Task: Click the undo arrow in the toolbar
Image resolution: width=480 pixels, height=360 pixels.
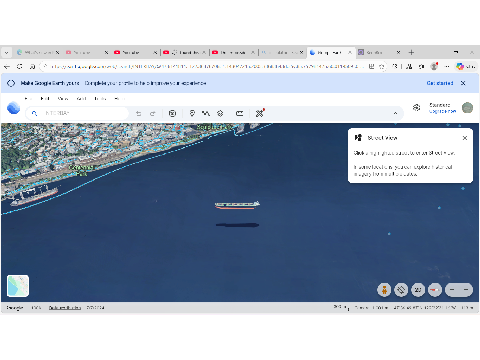Action: coord(138,114)
